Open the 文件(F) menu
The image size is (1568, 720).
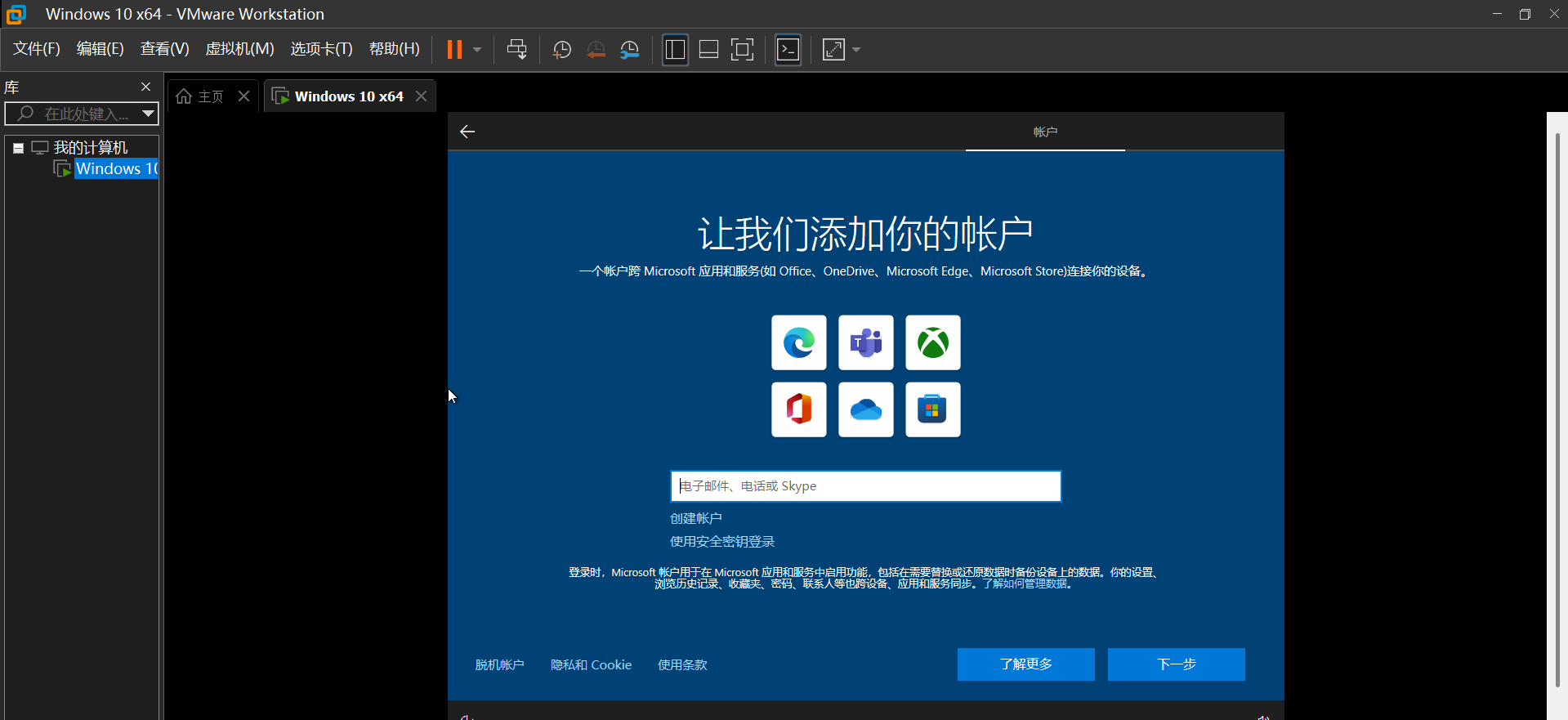click(x=37, y=49)
